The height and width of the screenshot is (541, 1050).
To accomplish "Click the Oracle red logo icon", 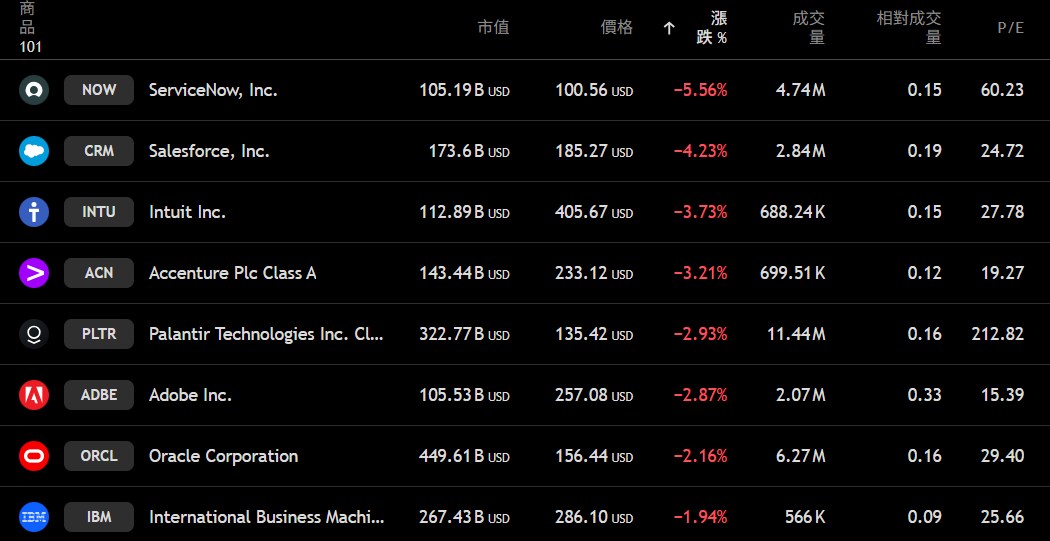I will click(34, 456).
